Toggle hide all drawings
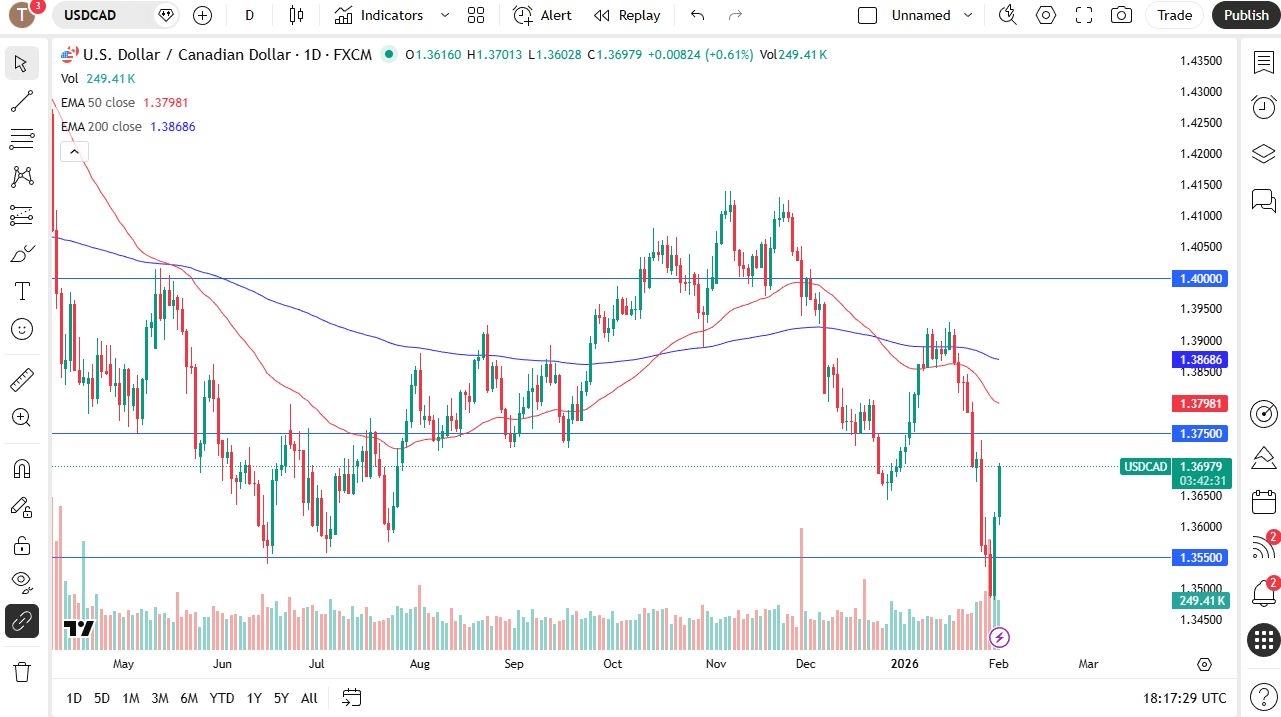1281x717 pixels. coord(22,582)
